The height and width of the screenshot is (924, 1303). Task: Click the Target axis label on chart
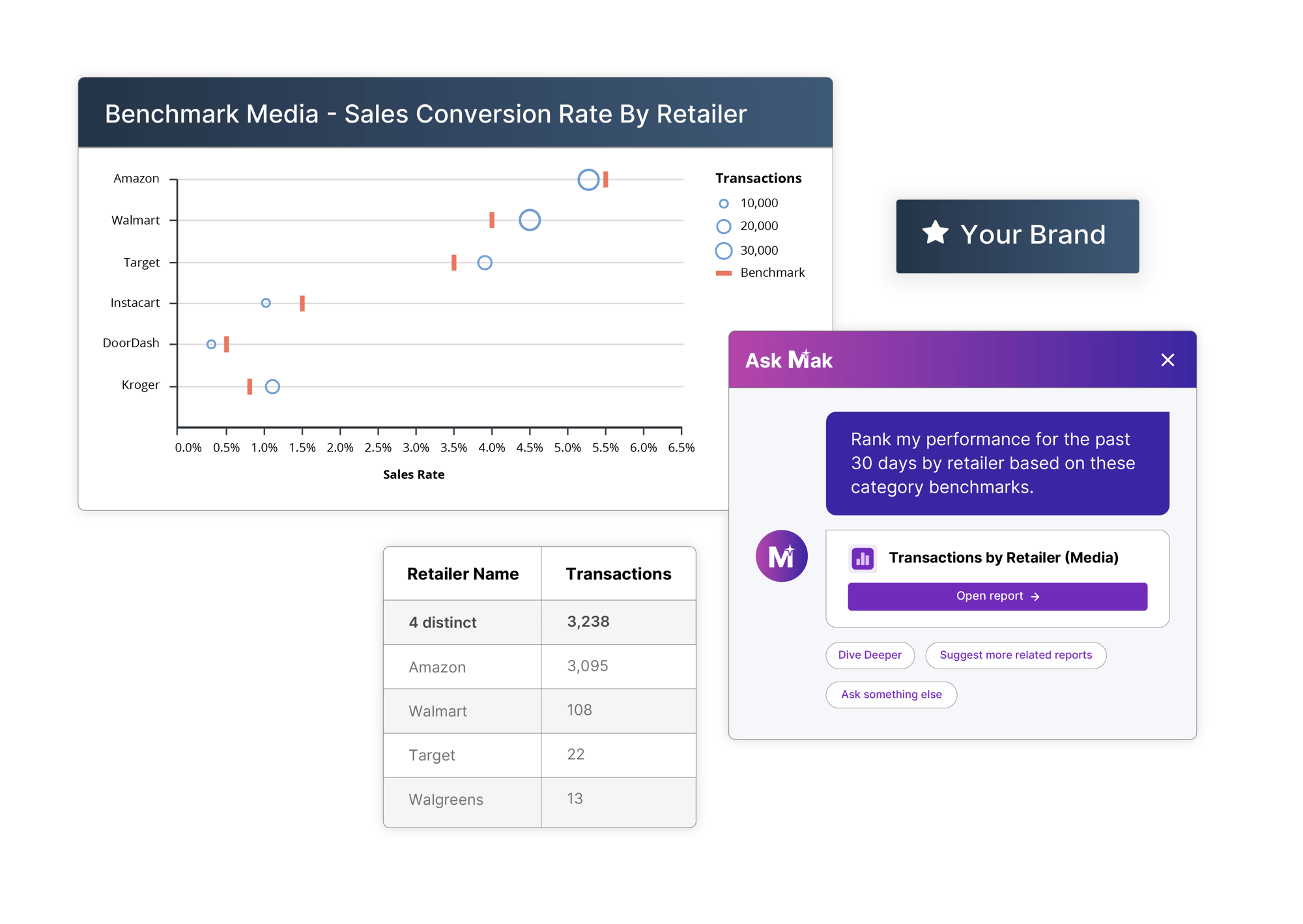pyautogui.click(x=141, y=263)
